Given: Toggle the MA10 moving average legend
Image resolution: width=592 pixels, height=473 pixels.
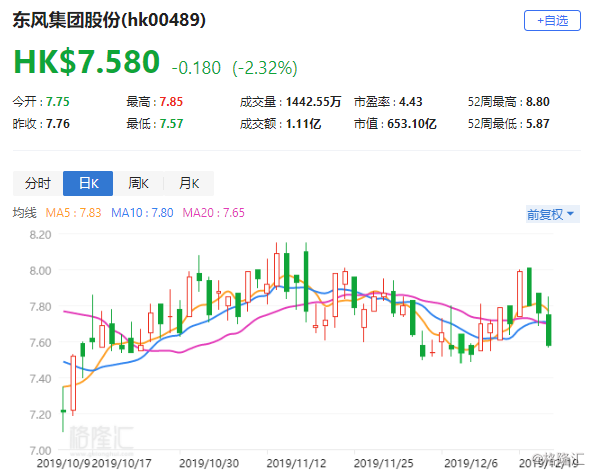Looking at the screenshot, I should [142, 213].
